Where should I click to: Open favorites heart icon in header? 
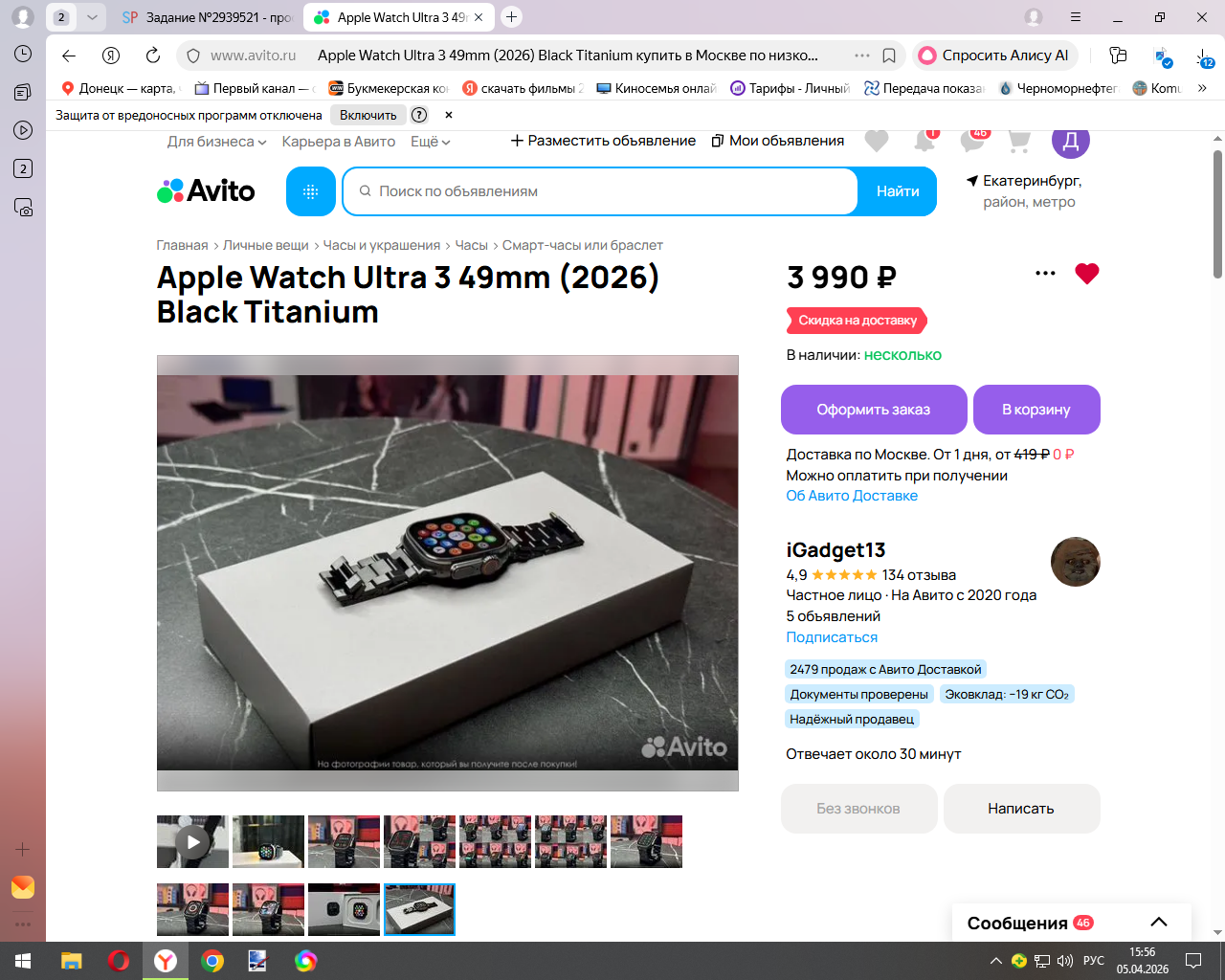876,142
